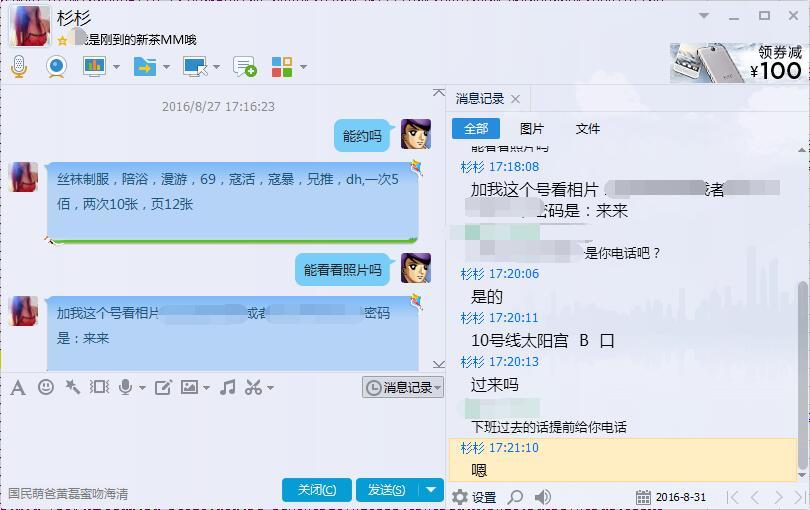810x510 pixels.
Task: Click the window shake icon
Action: (x=100, y=387)
